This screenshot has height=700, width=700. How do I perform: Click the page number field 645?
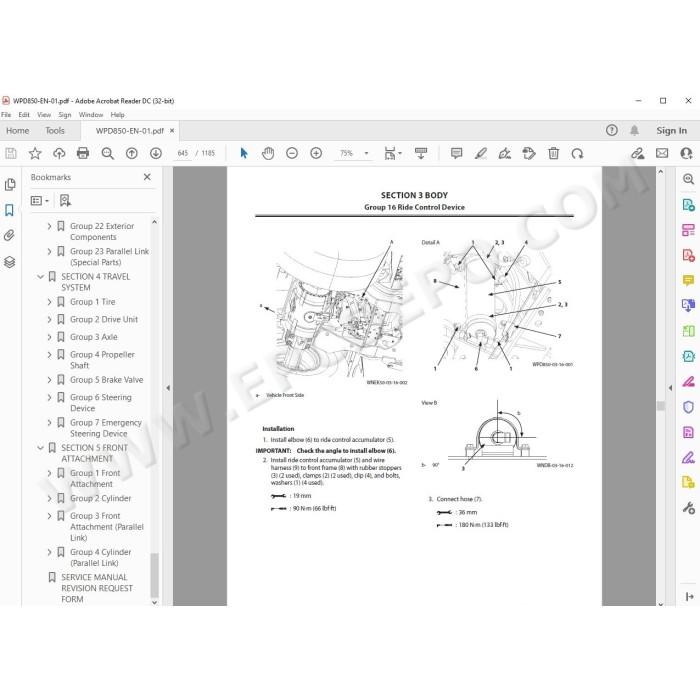click(x=183, y=153)
